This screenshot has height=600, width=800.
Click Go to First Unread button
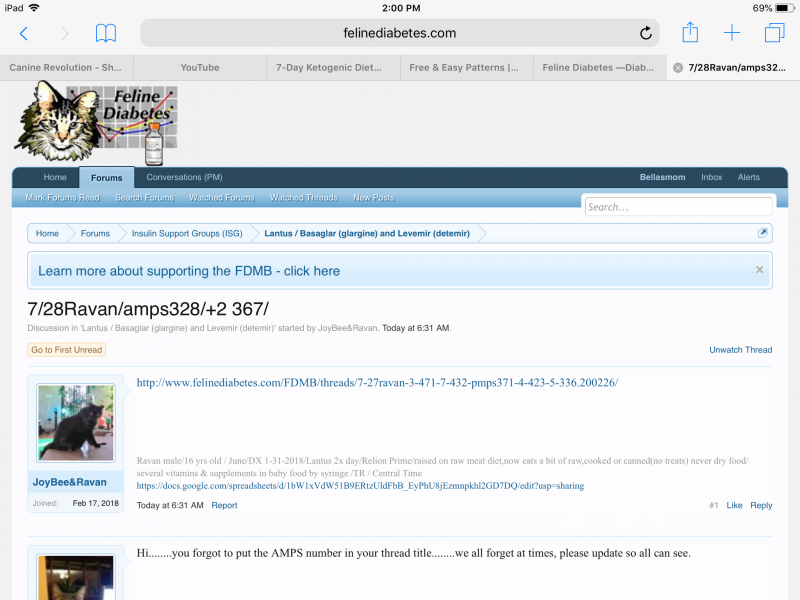(x=67, y=349)
